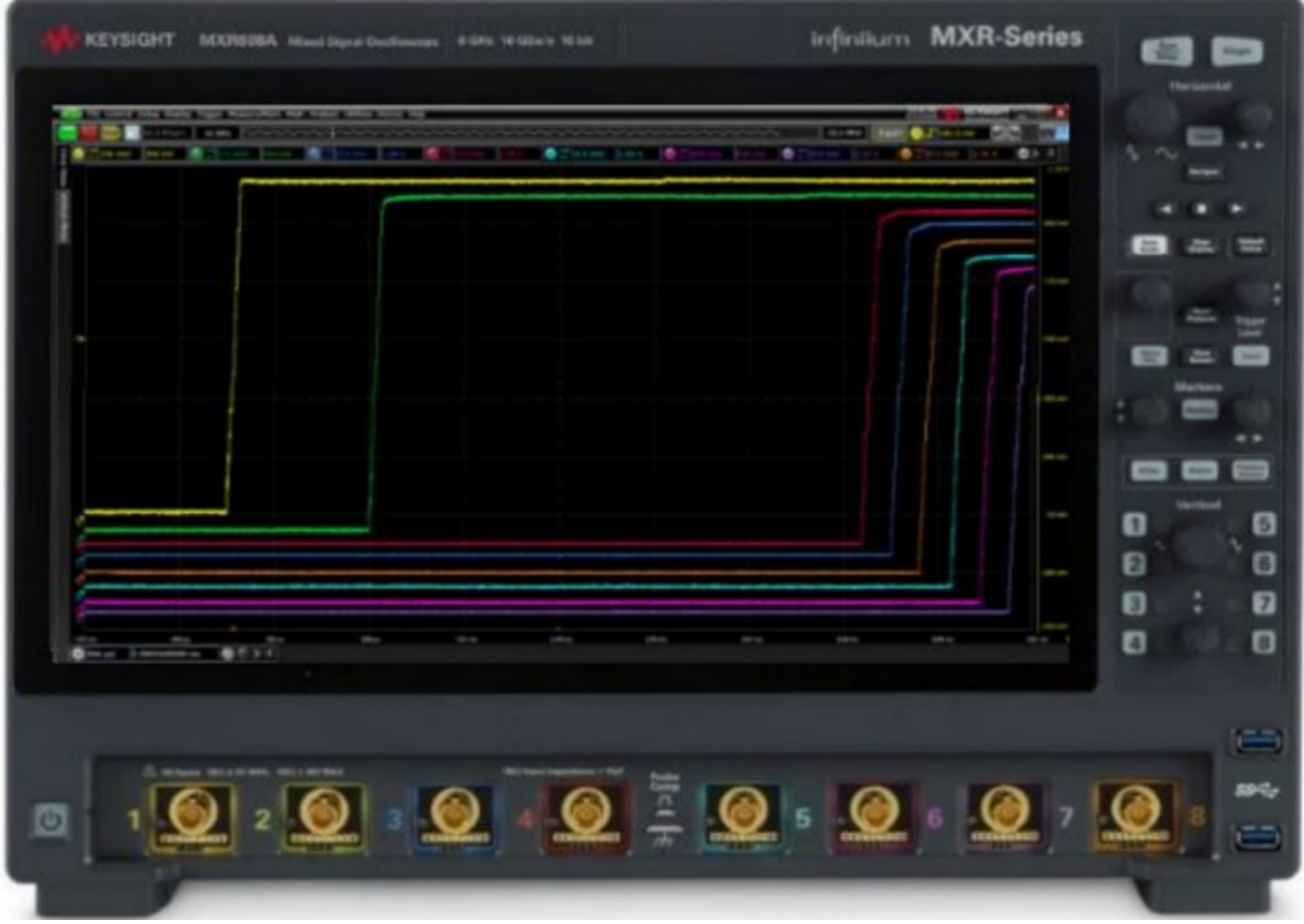Push the channel 7 key in Vertical section

tap(1263, 603)
